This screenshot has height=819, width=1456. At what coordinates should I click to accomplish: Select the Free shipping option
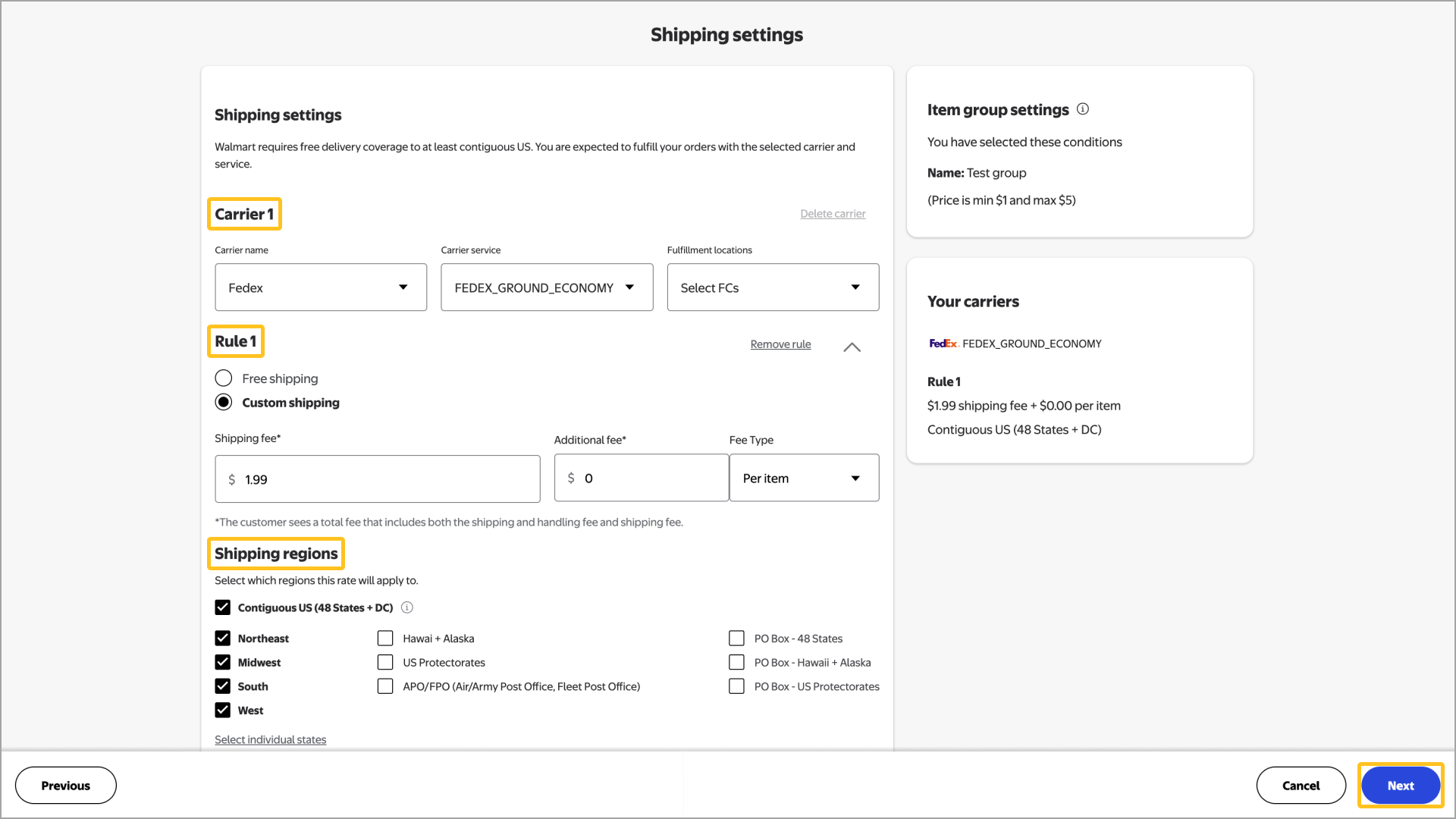[224, 378]
